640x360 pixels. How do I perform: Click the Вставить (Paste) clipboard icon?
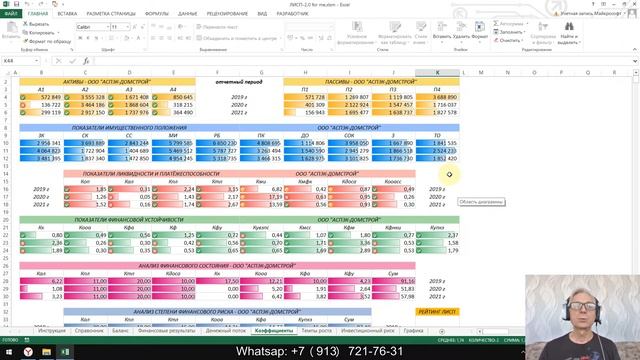coord(11,31)
